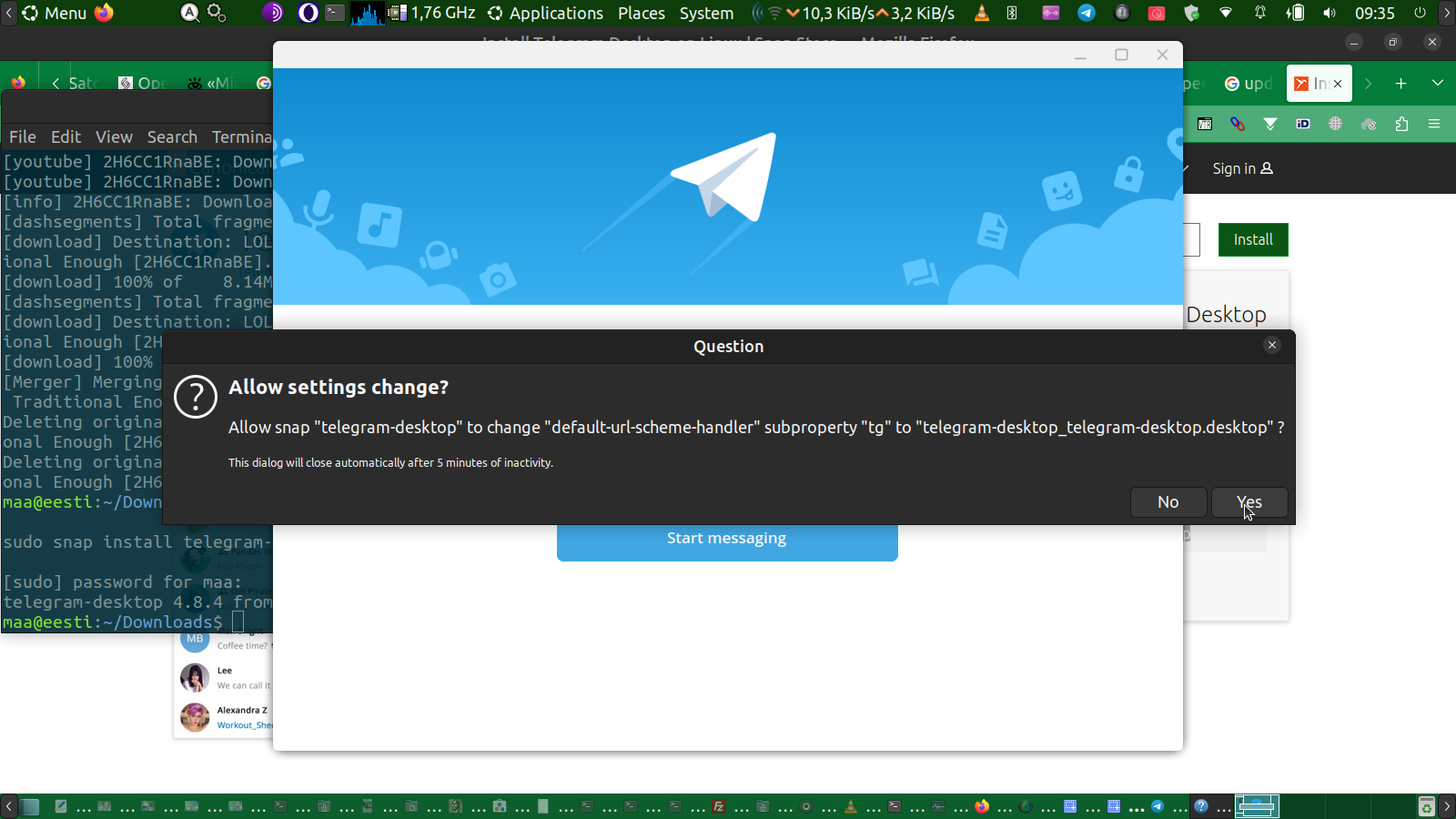Launch Firefox from the top panel launcher
The image size is (1456, 819).
(x=105, y=13)
